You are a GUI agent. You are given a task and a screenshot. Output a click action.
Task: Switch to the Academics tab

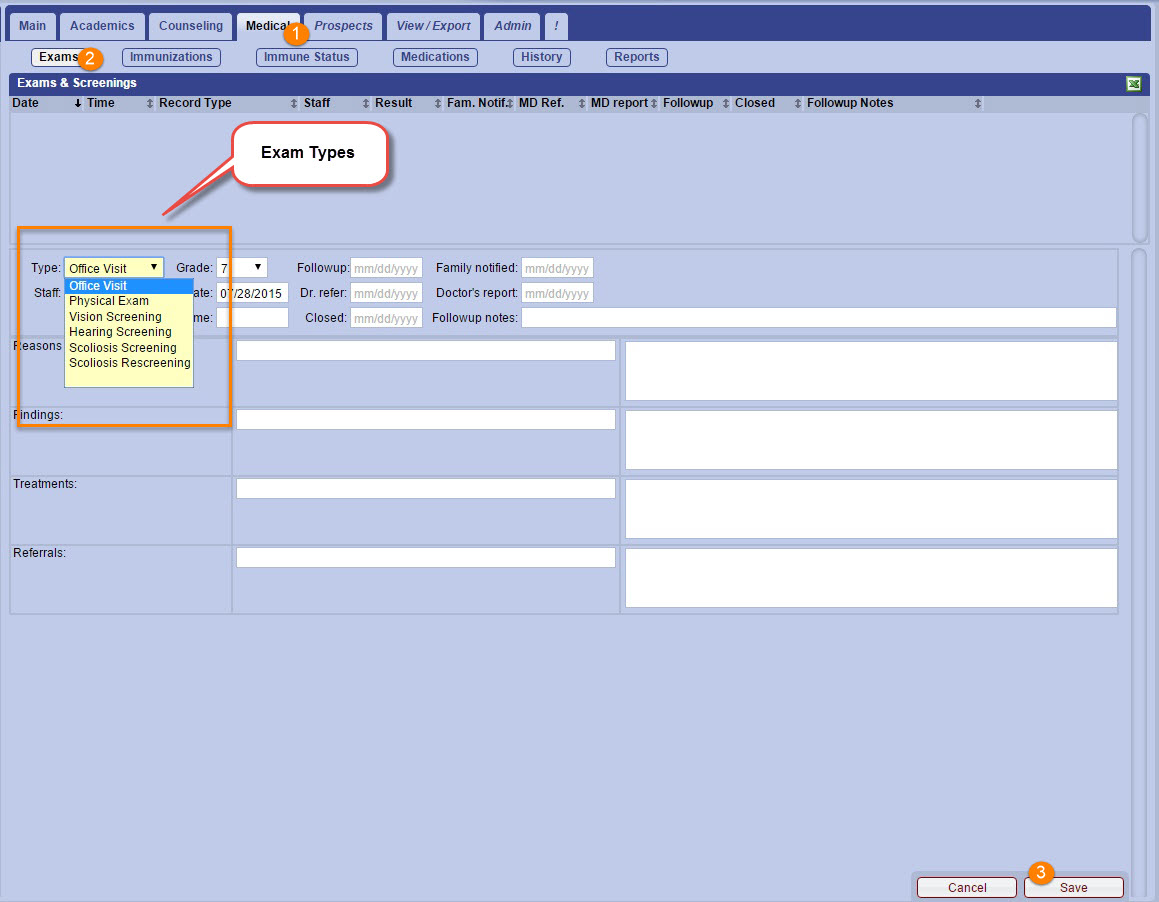[103, 26]
